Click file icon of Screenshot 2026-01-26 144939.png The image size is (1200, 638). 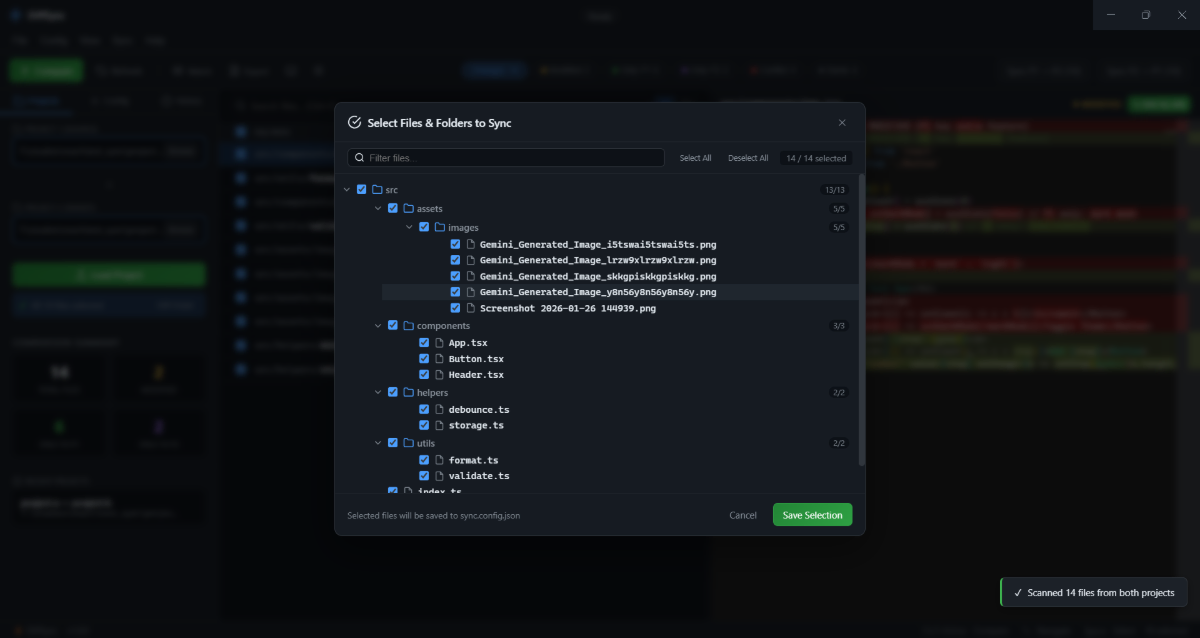(x=471, y=308)
